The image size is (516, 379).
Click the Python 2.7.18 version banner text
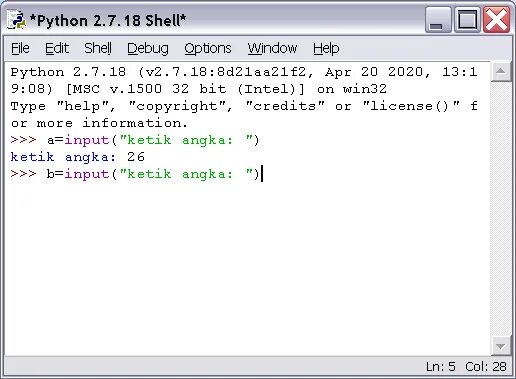pos(244,72)
